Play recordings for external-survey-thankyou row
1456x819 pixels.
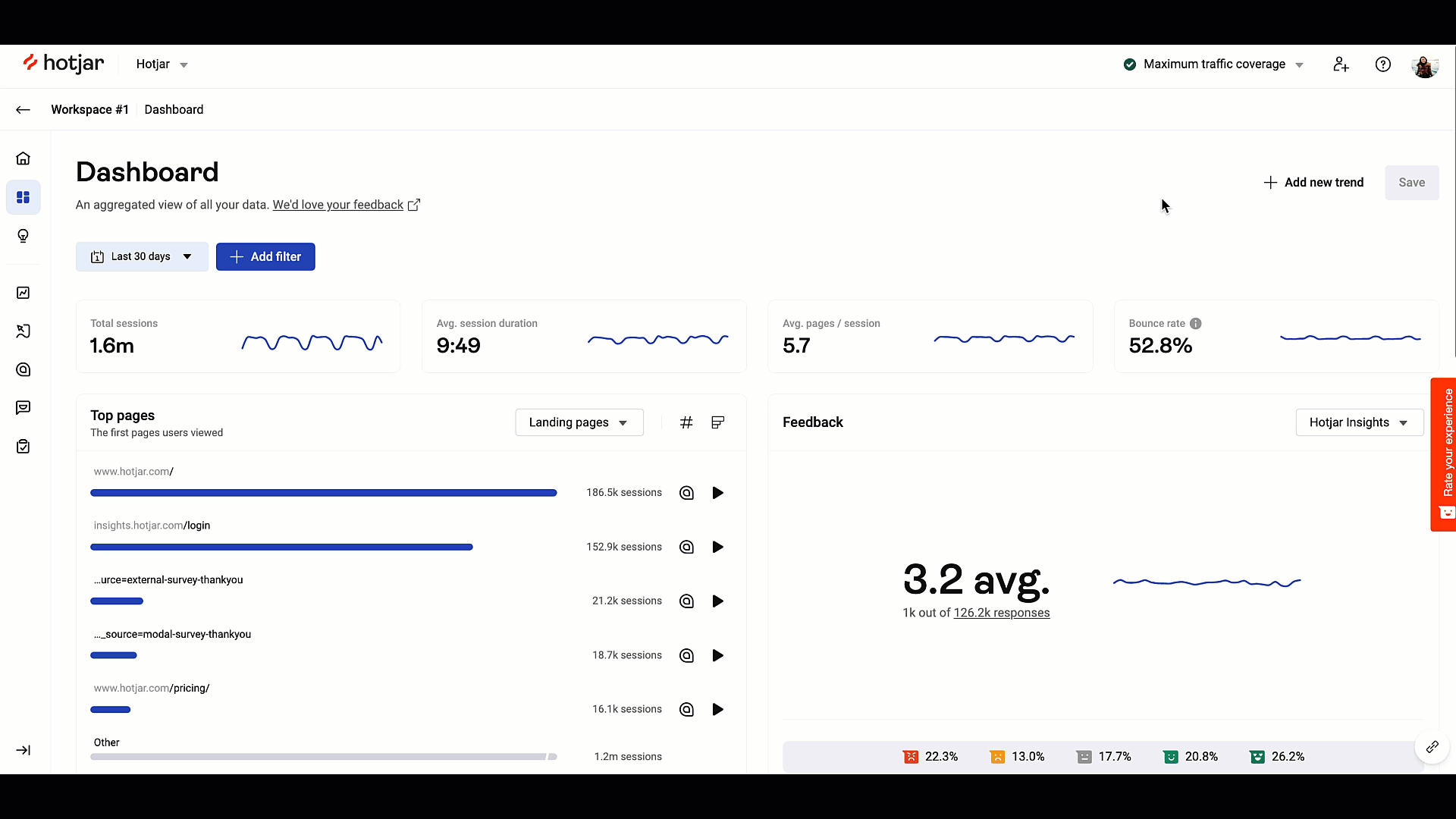(717, 601)
